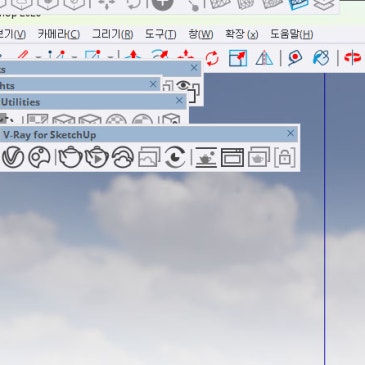
Task: Close the Utilities toolbar
Action: [x=179, y=100]
